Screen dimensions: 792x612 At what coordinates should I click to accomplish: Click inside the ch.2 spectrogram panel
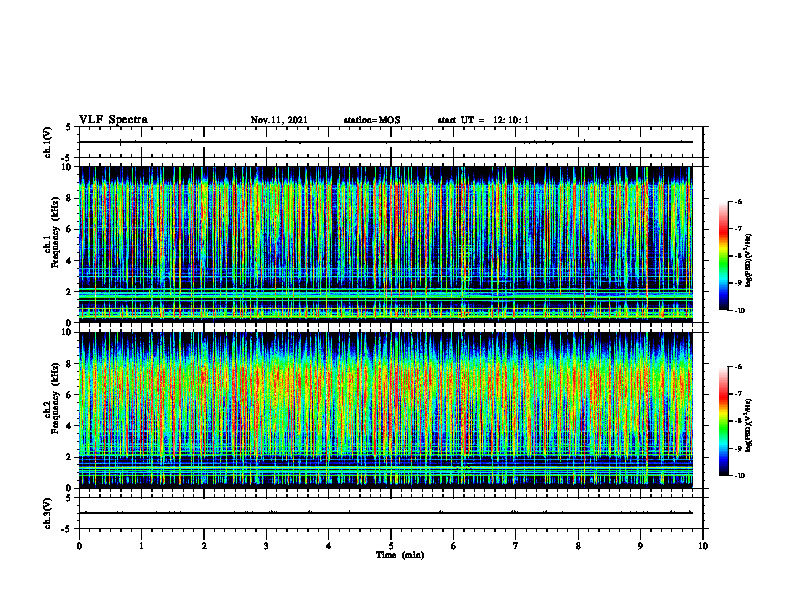[x=386, y=410]
